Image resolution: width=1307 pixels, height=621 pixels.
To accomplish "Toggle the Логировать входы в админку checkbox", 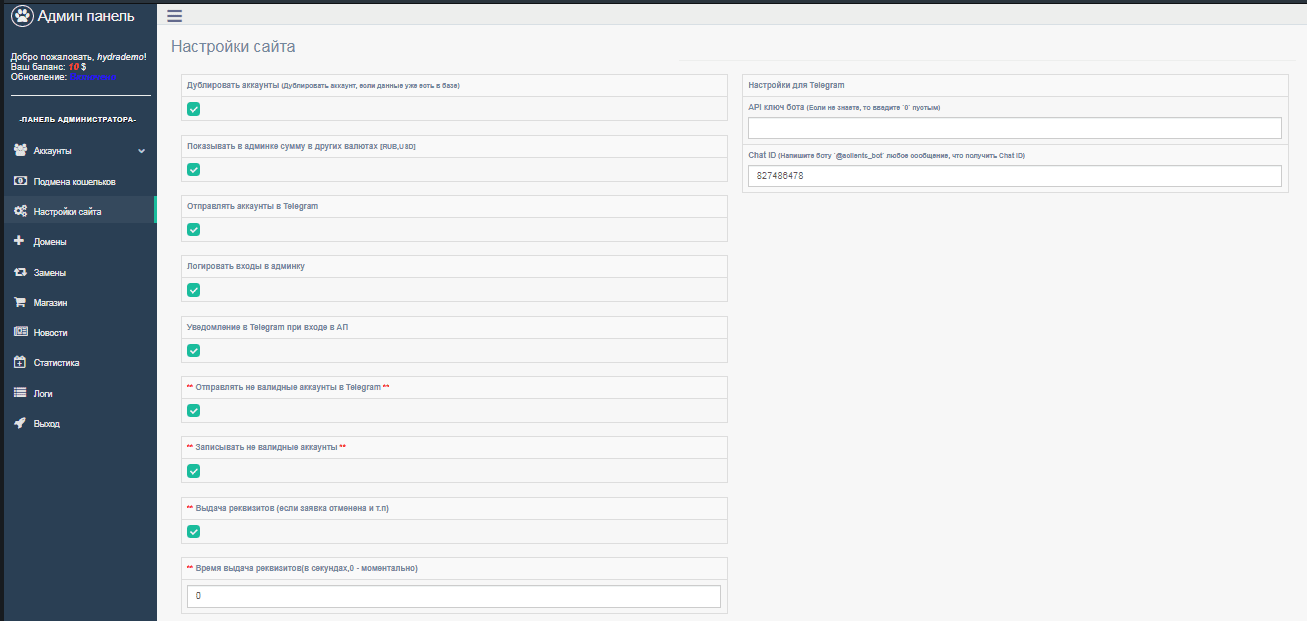I will pos(194,290).
